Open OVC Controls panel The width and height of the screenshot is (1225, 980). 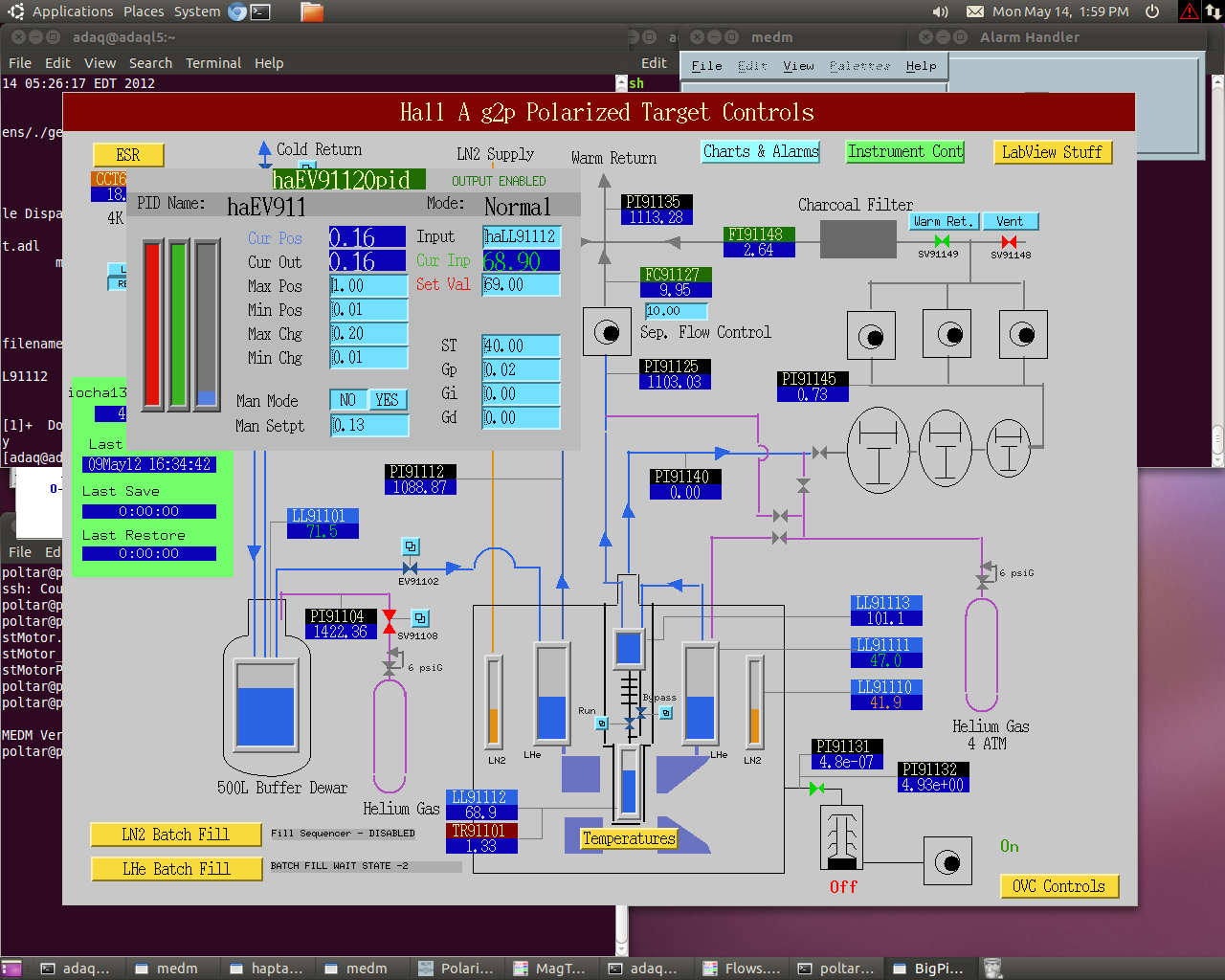(1058, 886)
